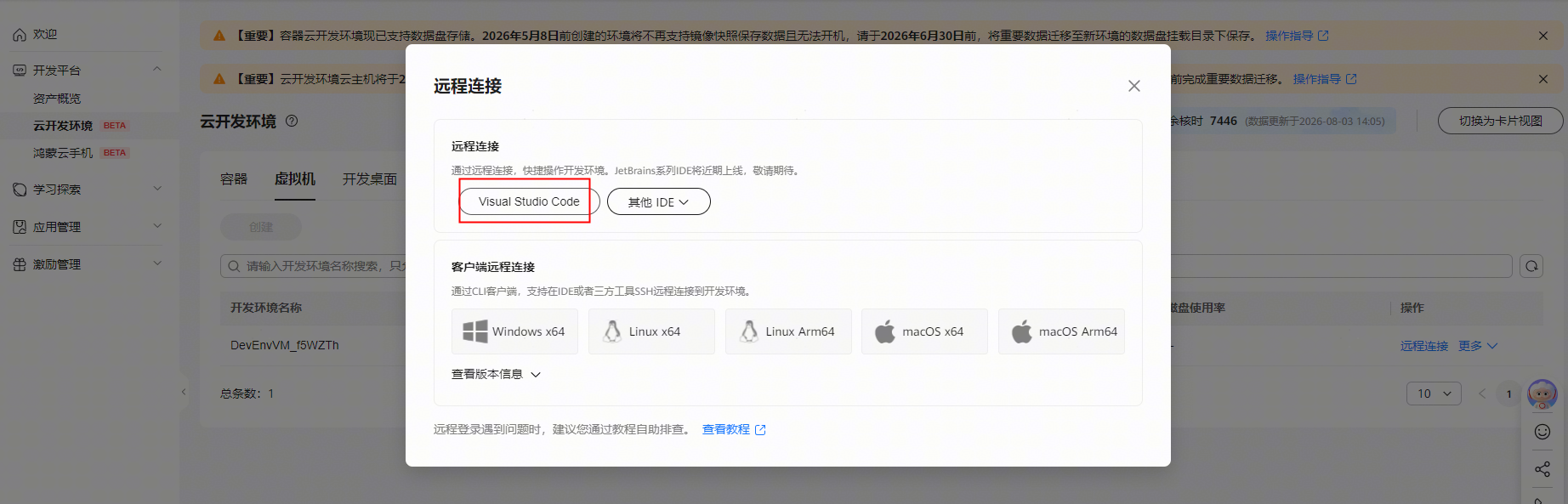Click the 欢迎 home icon
Viewport: 1568px width, 504px height.
pos(20,35)
